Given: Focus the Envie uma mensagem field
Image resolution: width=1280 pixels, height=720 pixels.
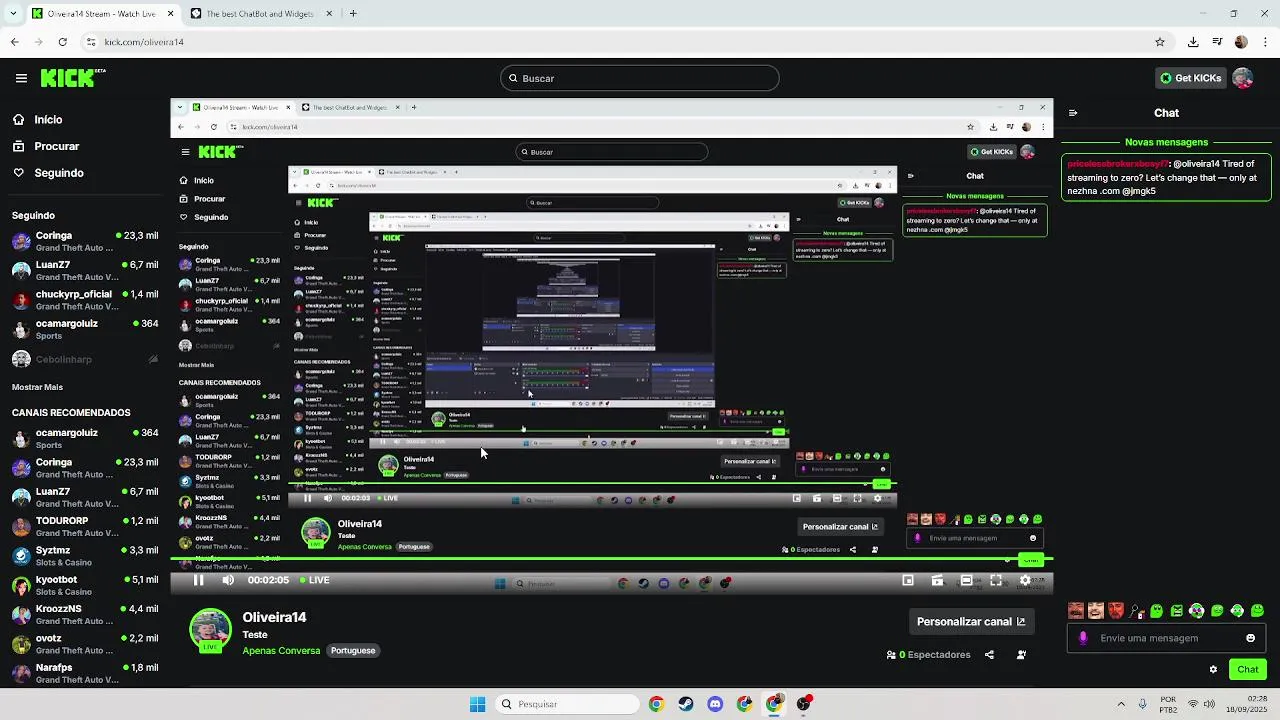Looking at the screenshot, I should point(1166,638).
